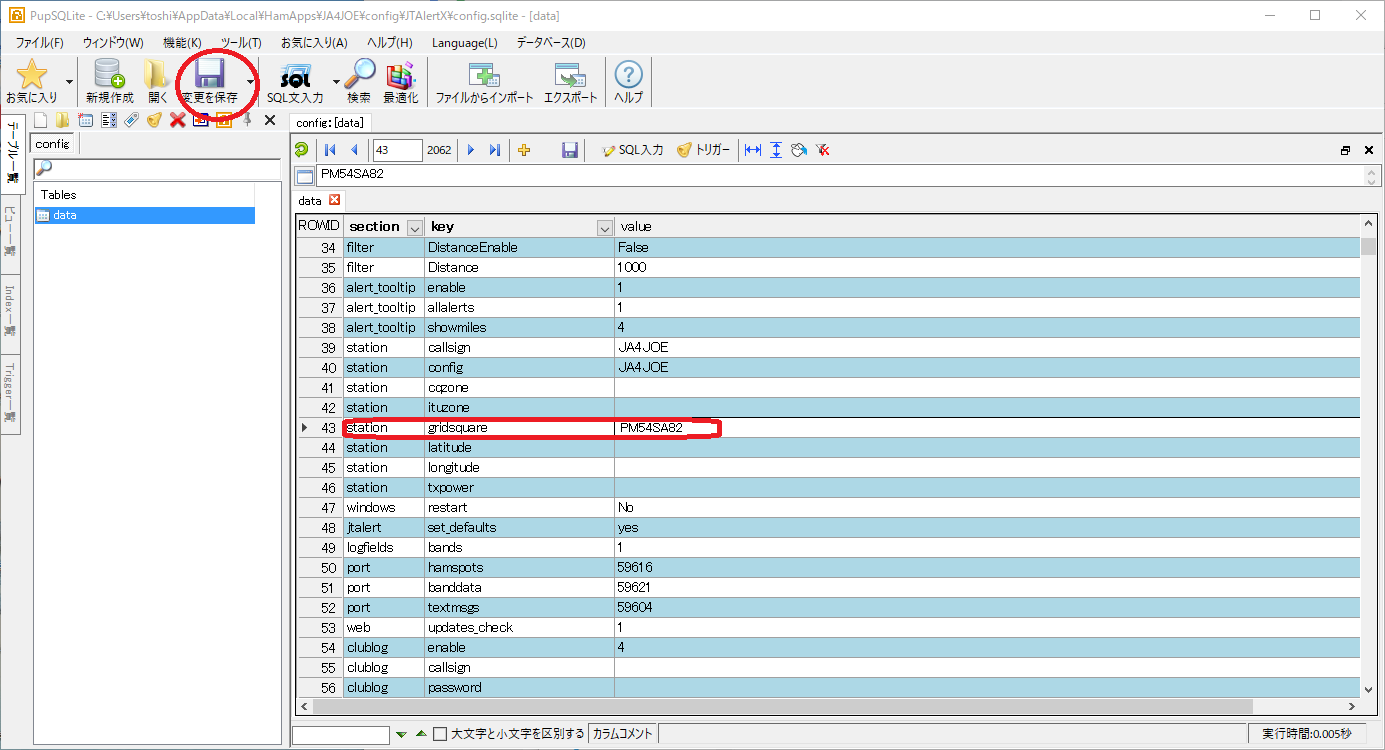Open the ツール(T) menu

pos(240,43)
